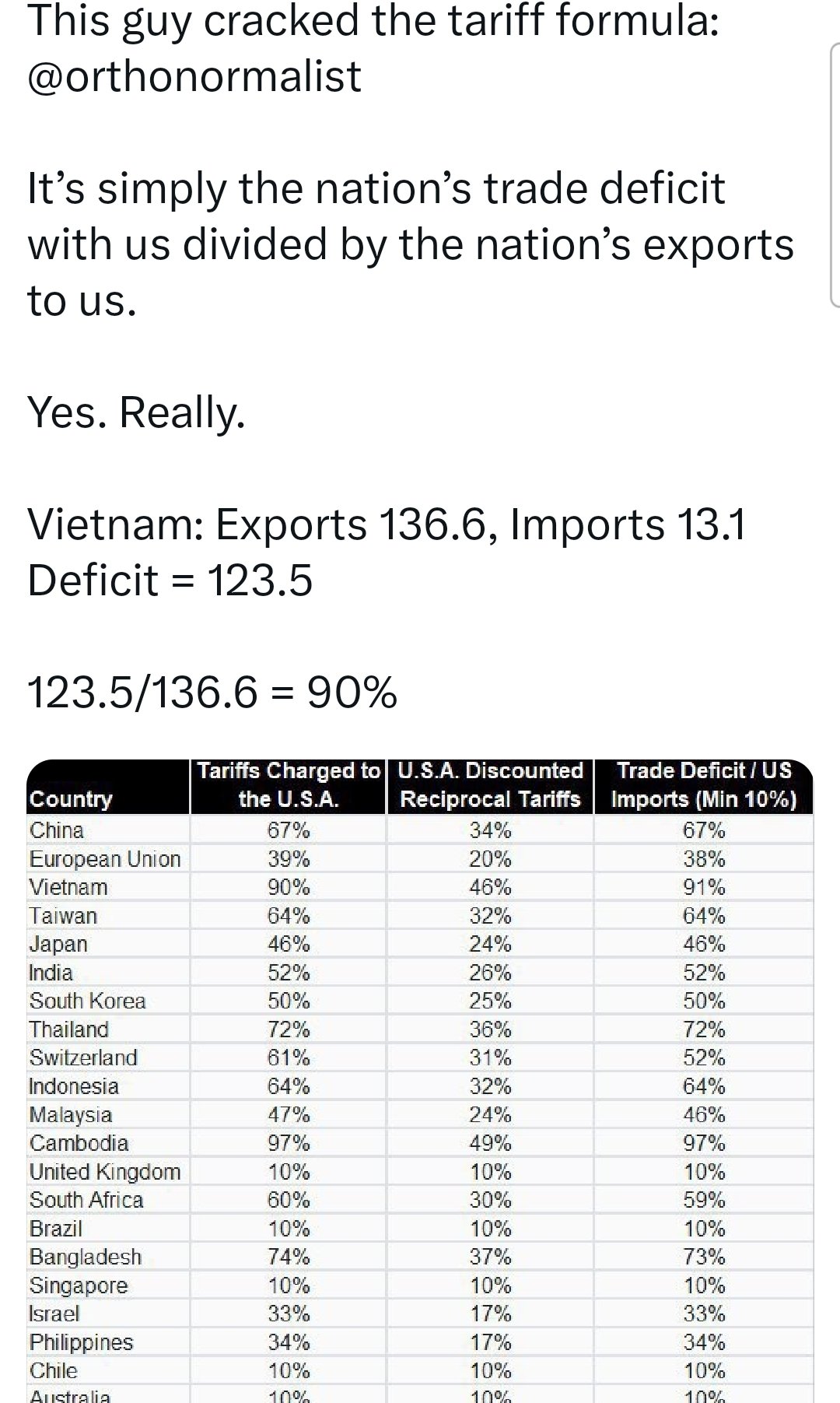This screenshot has height=1403, width=840.
Task: Click the China row label
Action: click(57, 830)
